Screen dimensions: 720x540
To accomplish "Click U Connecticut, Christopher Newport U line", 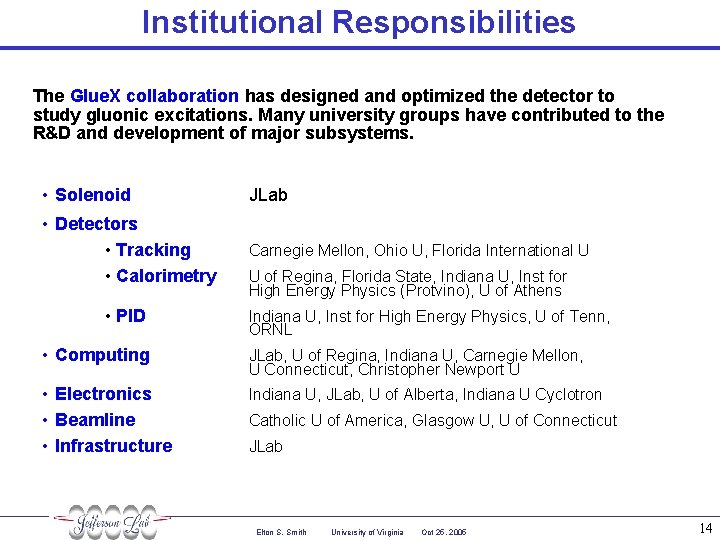I will [384, 370].
